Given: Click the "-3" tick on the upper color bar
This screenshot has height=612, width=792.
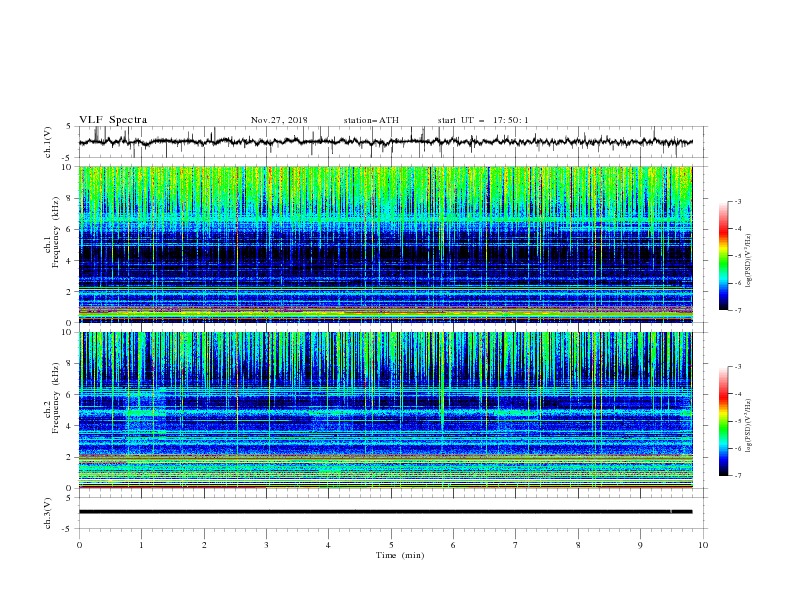Looking at the screenshot, I should click(x=737, y=201).
